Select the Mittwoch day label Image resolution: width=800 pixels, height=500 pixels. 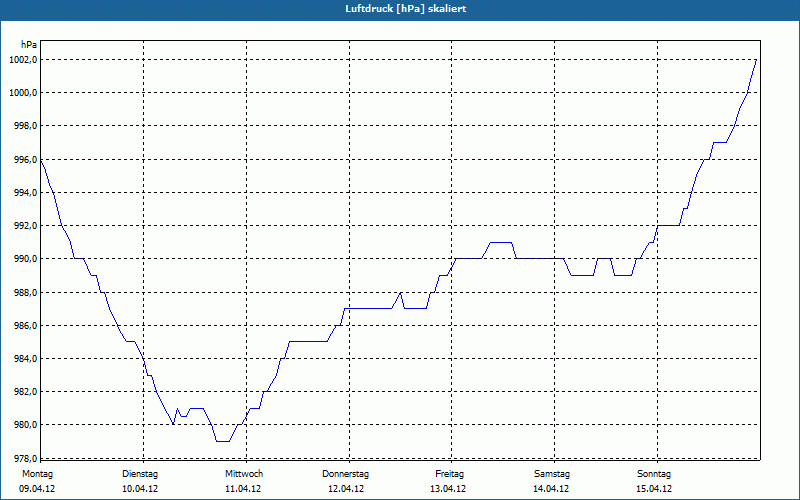pyautogui.click(x=244, y=474)
